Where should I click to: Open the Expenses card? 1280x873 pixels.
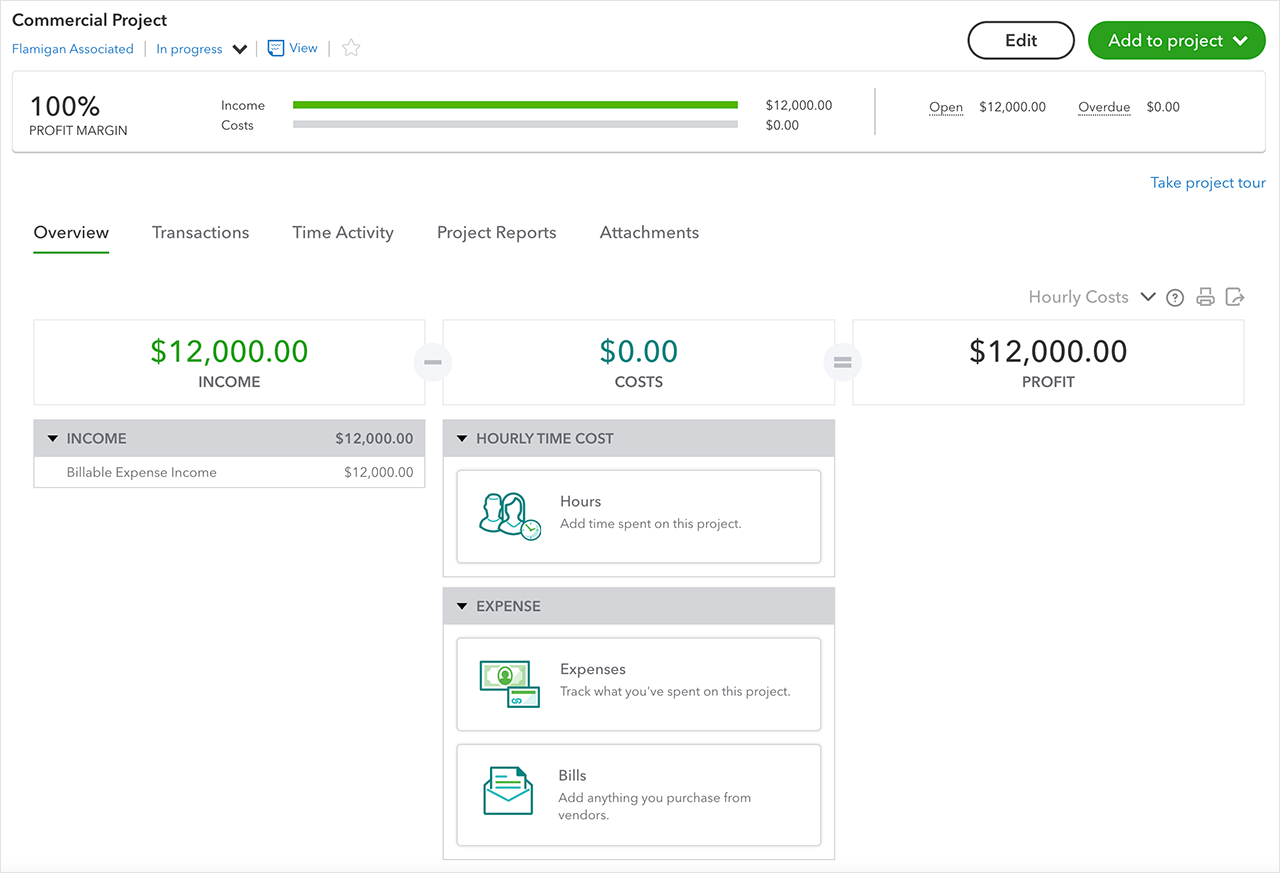(x=639, y=685)
